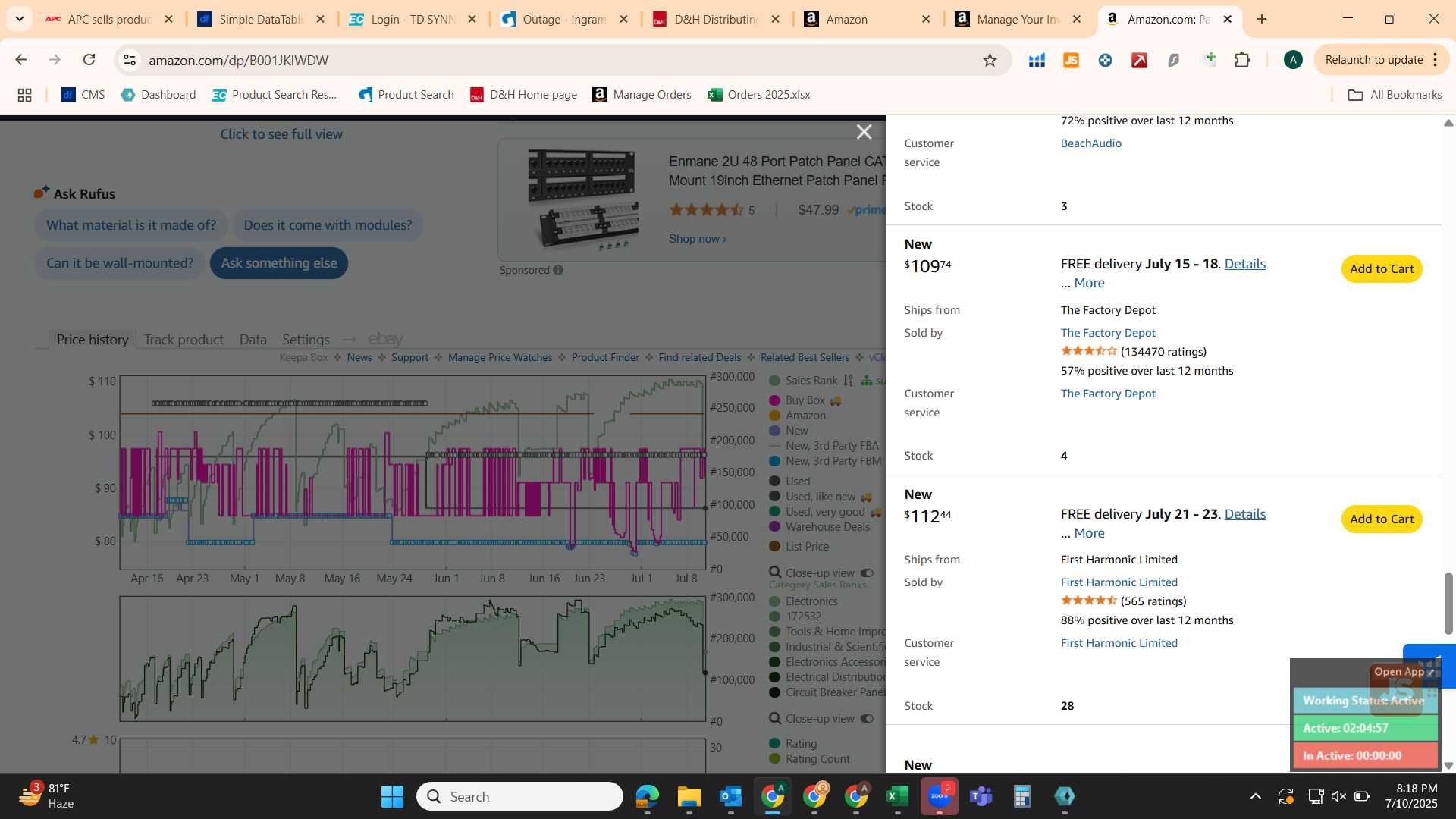
Task: Open the apps grid in bookmarks bar
Action: [24, 95]
